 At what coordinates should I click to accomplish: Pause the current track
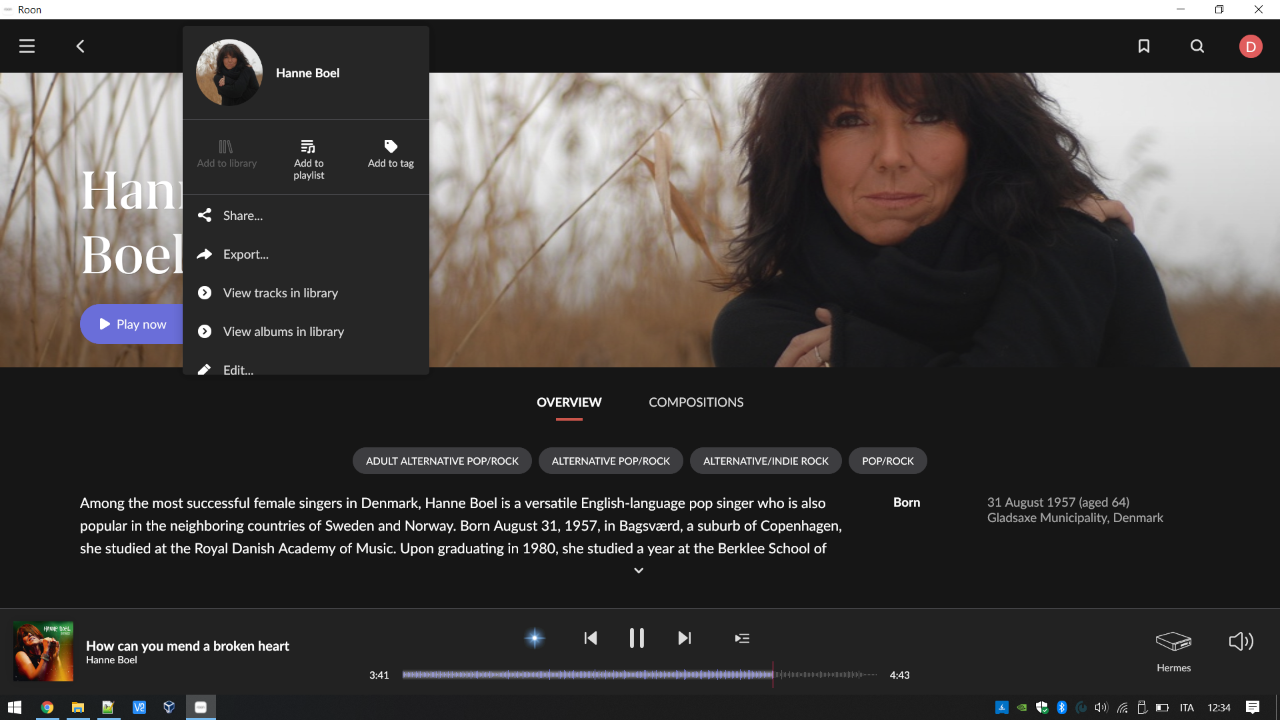(x=636, y=638)
